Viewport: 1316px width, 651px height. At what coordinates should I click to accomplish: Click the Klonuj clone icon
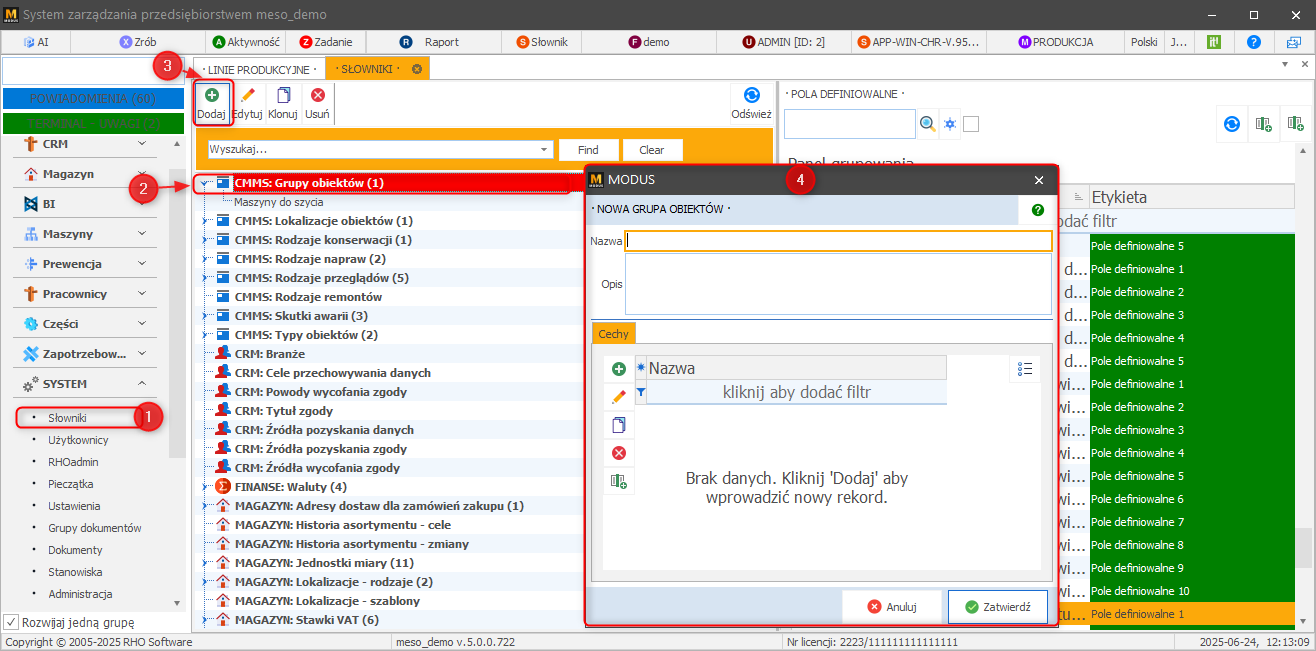tap(283, 96)
